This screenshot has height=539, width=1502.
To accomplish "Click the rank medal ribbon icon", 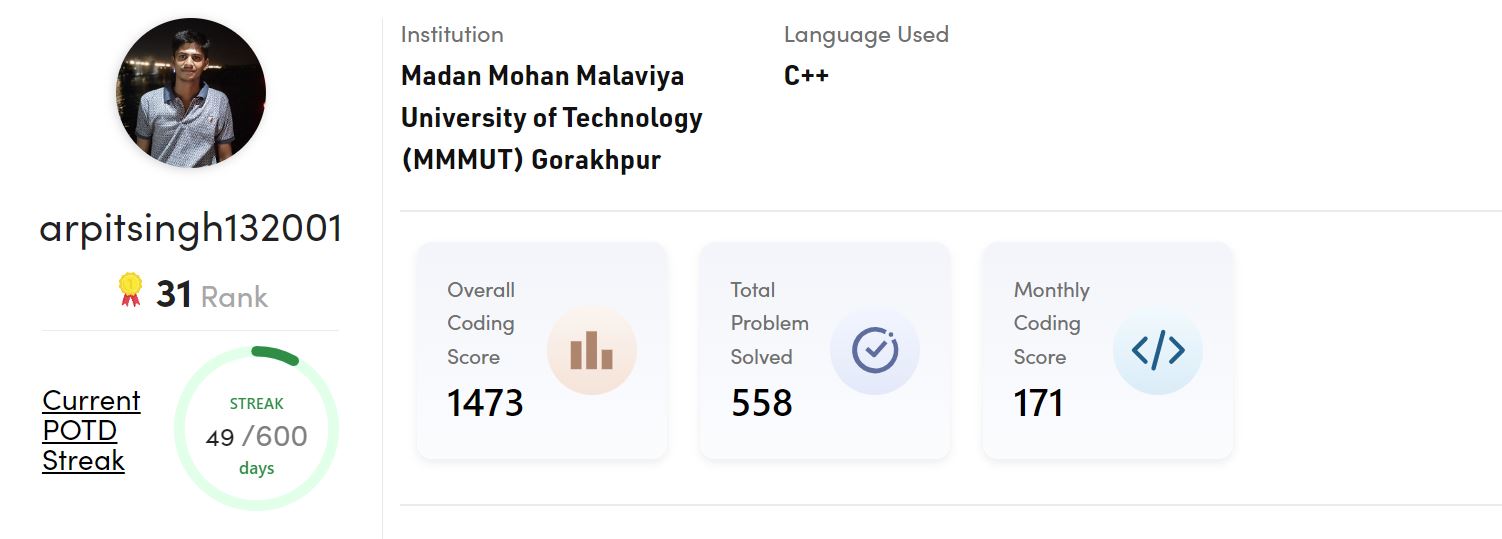I will [x=130, y=291].
